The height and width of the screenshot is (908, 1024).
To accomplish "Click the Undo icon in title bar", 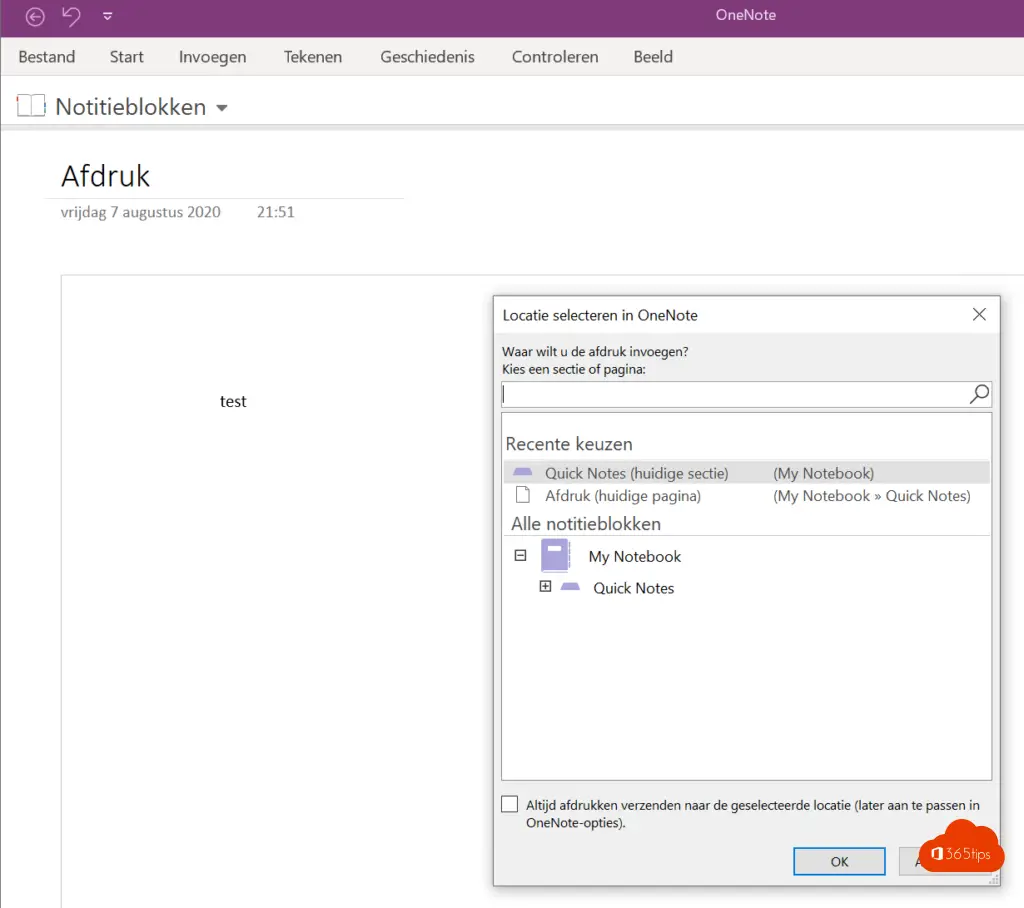I will coord(71,16).
